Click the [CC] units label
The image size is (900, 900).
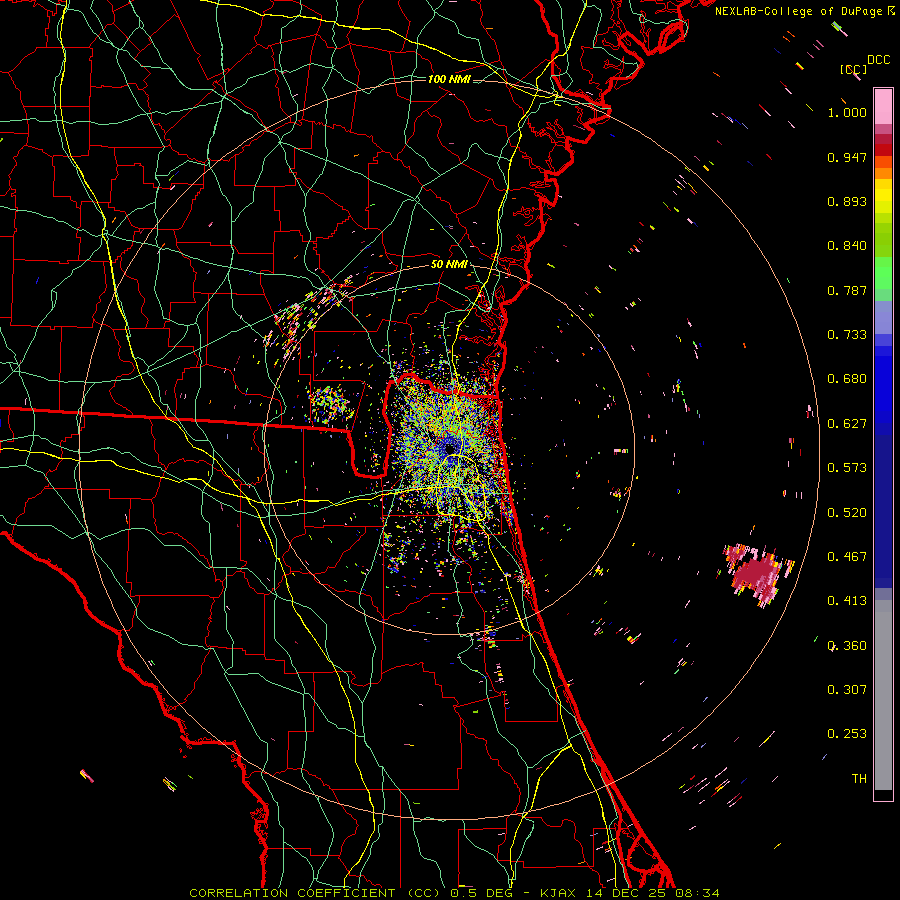tap(853, 69)
